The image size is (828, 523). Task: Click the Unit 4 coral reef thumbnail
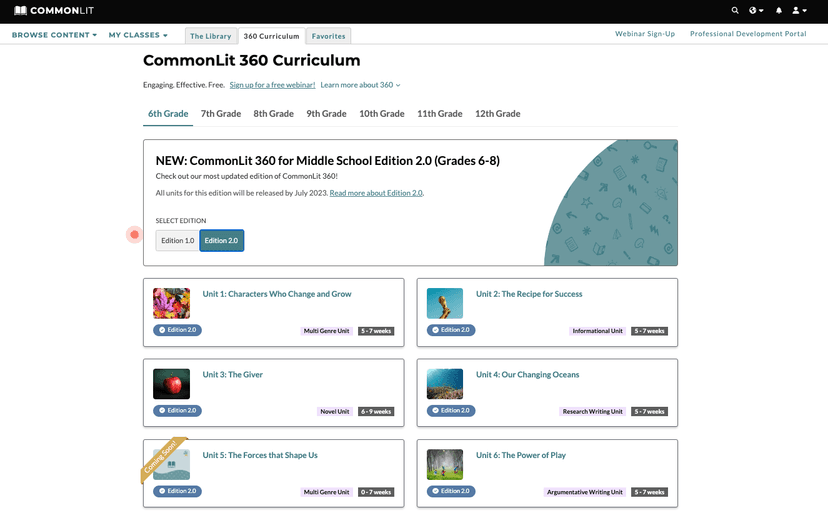445,384
